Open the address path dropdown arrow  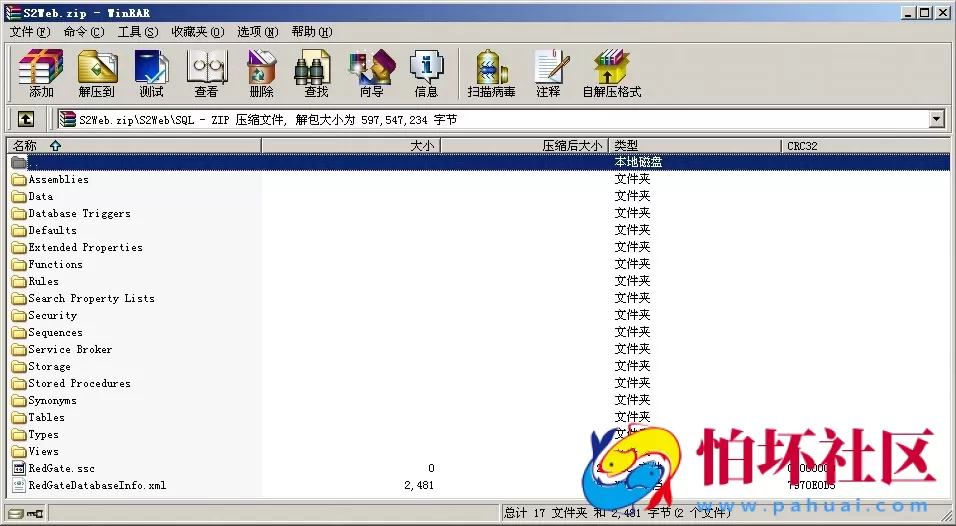pyautogui.click(x=937, y=119)
